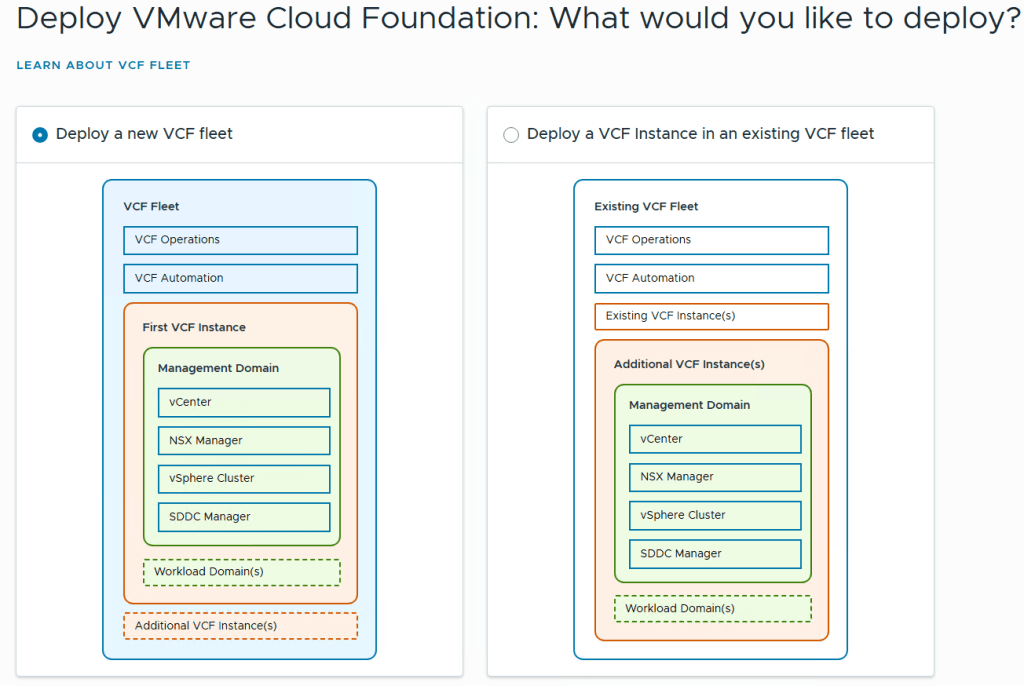
Task: Click the dashed Additional VCF Instance(s) box
Action: 240,626
